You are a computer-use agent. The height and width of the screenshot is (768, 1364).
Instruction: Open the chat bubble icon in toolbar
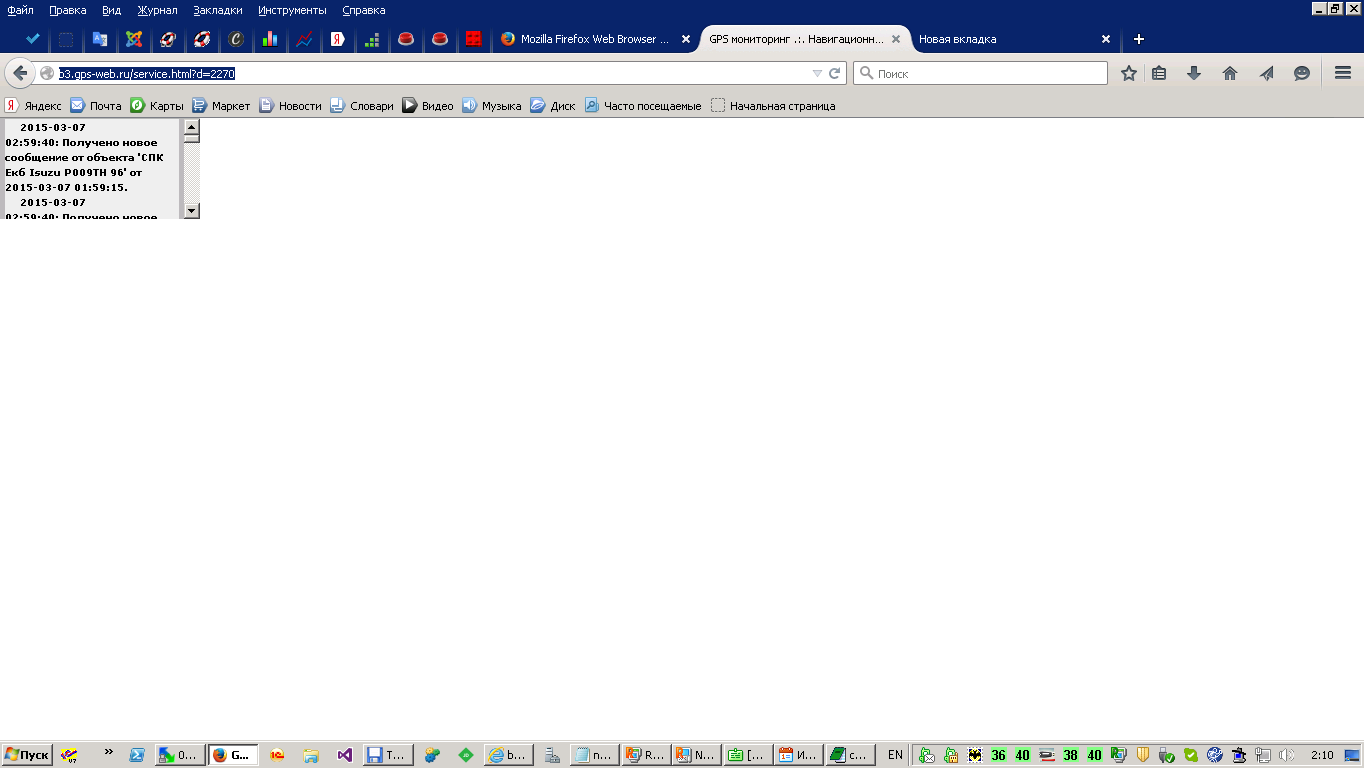coord(1302,73)
